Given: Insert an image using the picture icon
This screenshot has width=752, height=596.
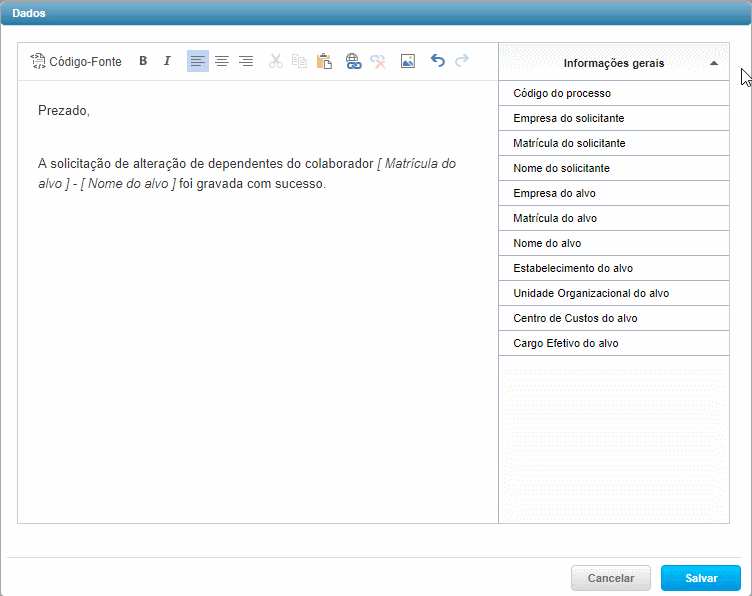Looking at the screenshot, I should (408, 61).
